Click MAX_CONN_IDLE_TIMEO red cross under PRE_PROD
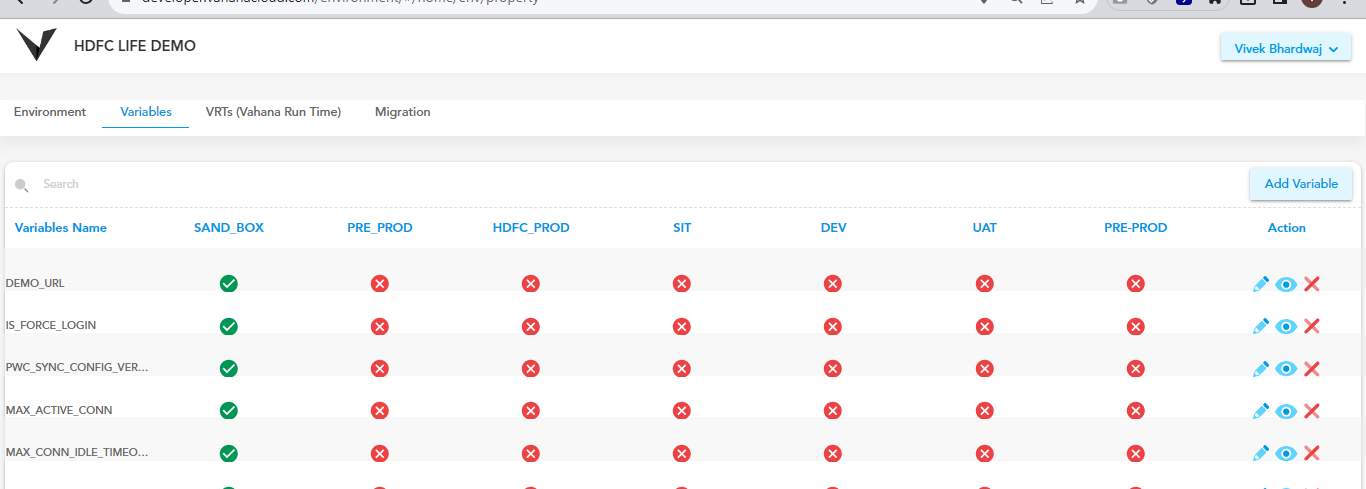 (380, 454)
